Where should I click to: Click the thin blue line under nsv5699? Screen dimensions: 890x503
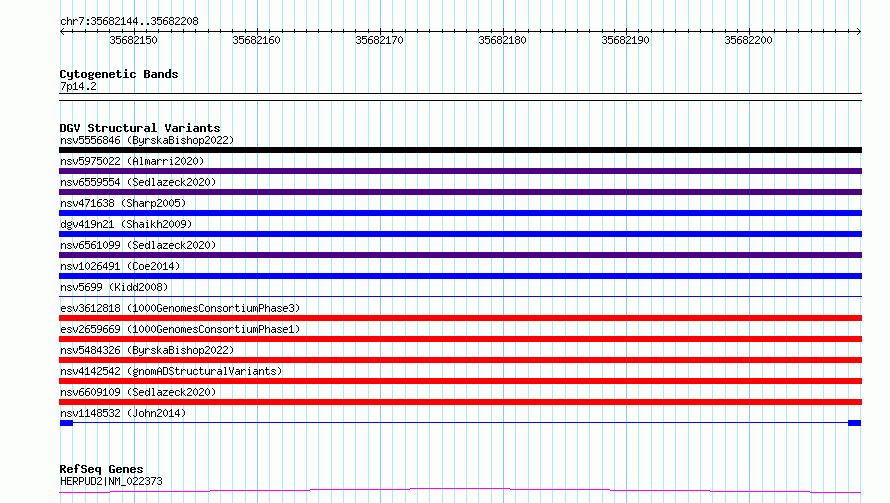point(460,296)
